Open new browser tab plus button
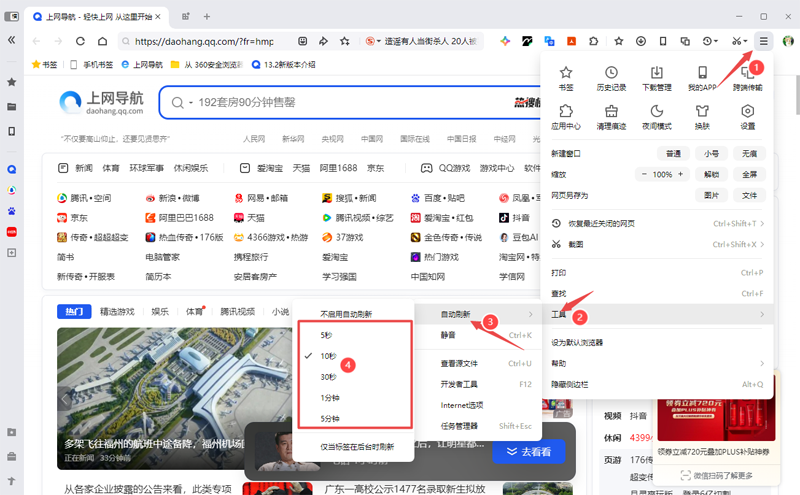Screen dimensions: 800x495 [x=207, y=17]
